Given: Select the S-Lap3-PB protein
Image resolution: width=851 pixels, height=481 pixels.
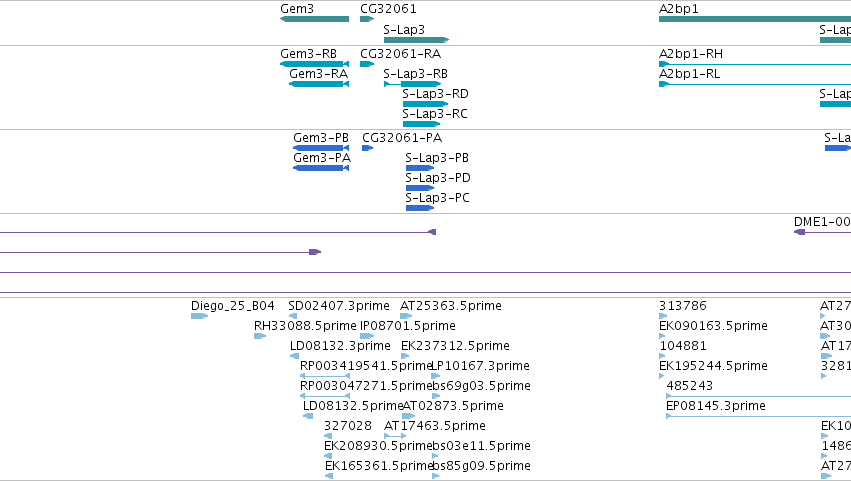Looking at the screenshot, I should pos(420,168).
